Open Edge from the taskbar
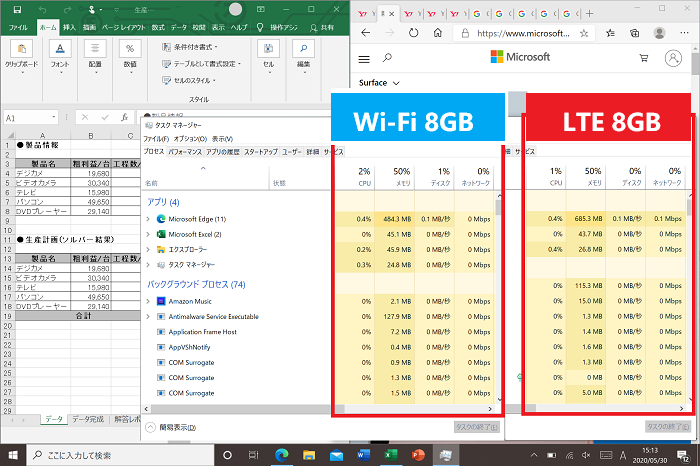700x466 pixels. click(281, 455)
